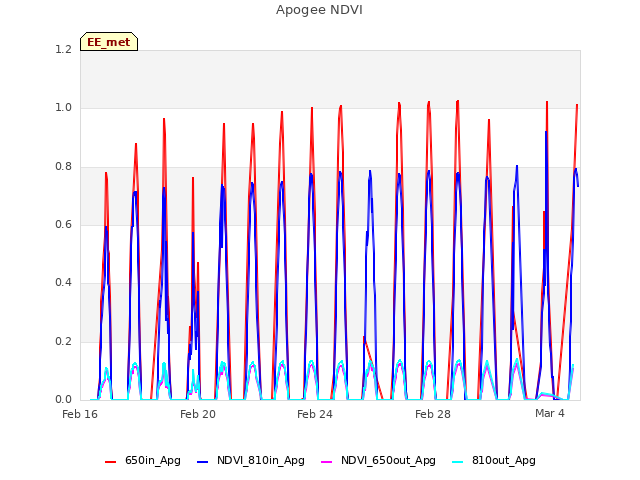Click the 0.8 y-axis label
640x480 pixels.
click(64, 167)
